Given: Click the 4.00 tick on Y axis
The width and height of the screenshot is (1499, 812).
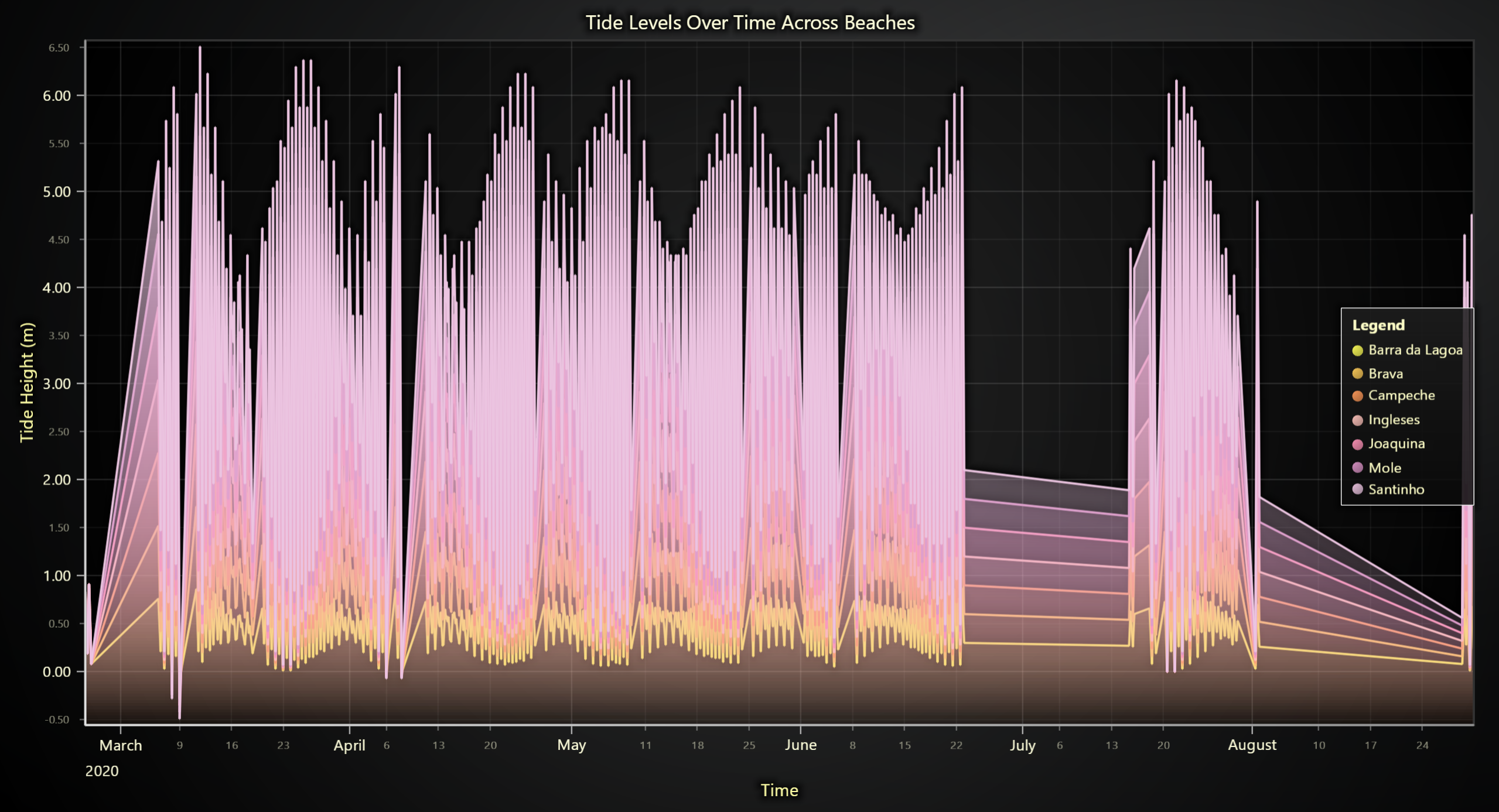Looking at the screenshot, I should click(57, 288).
